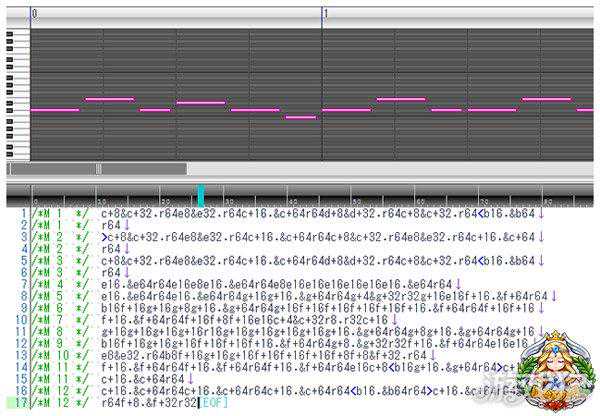
Task: Place cursor in the line 10 MML code
Action: pyautogui.click(x=250, y=319)
